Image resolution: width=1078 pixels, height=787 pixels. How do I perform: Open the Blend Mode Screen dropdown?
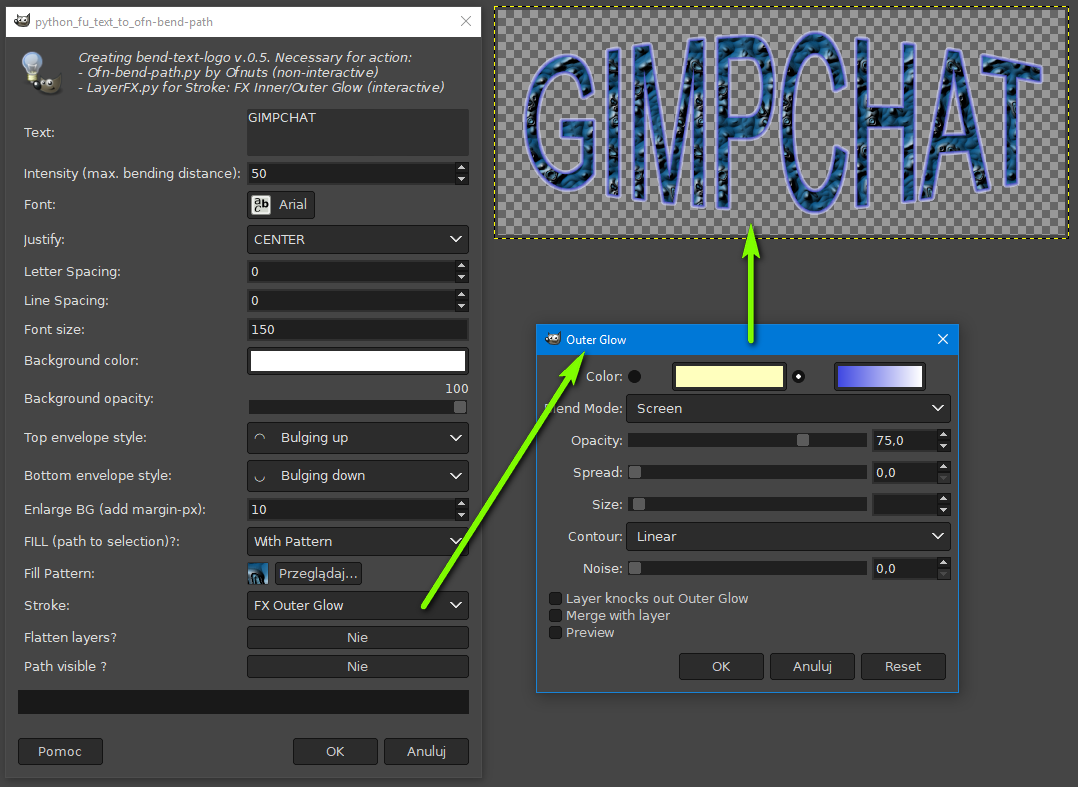pyautogui.click(x=789, y=408)
